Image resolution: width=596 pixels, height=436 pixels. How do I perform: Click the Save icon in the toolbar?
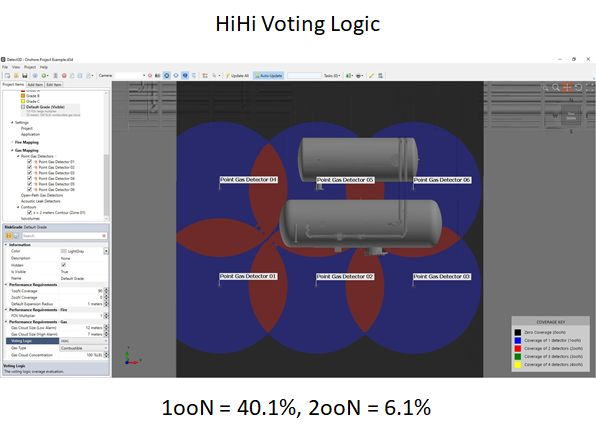[x=25, y=76]
